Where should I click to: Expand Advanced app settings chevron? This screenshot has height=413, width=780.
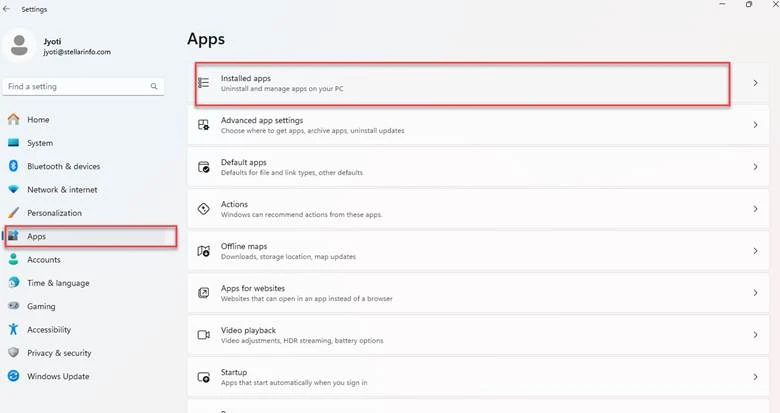coord(755,125)
